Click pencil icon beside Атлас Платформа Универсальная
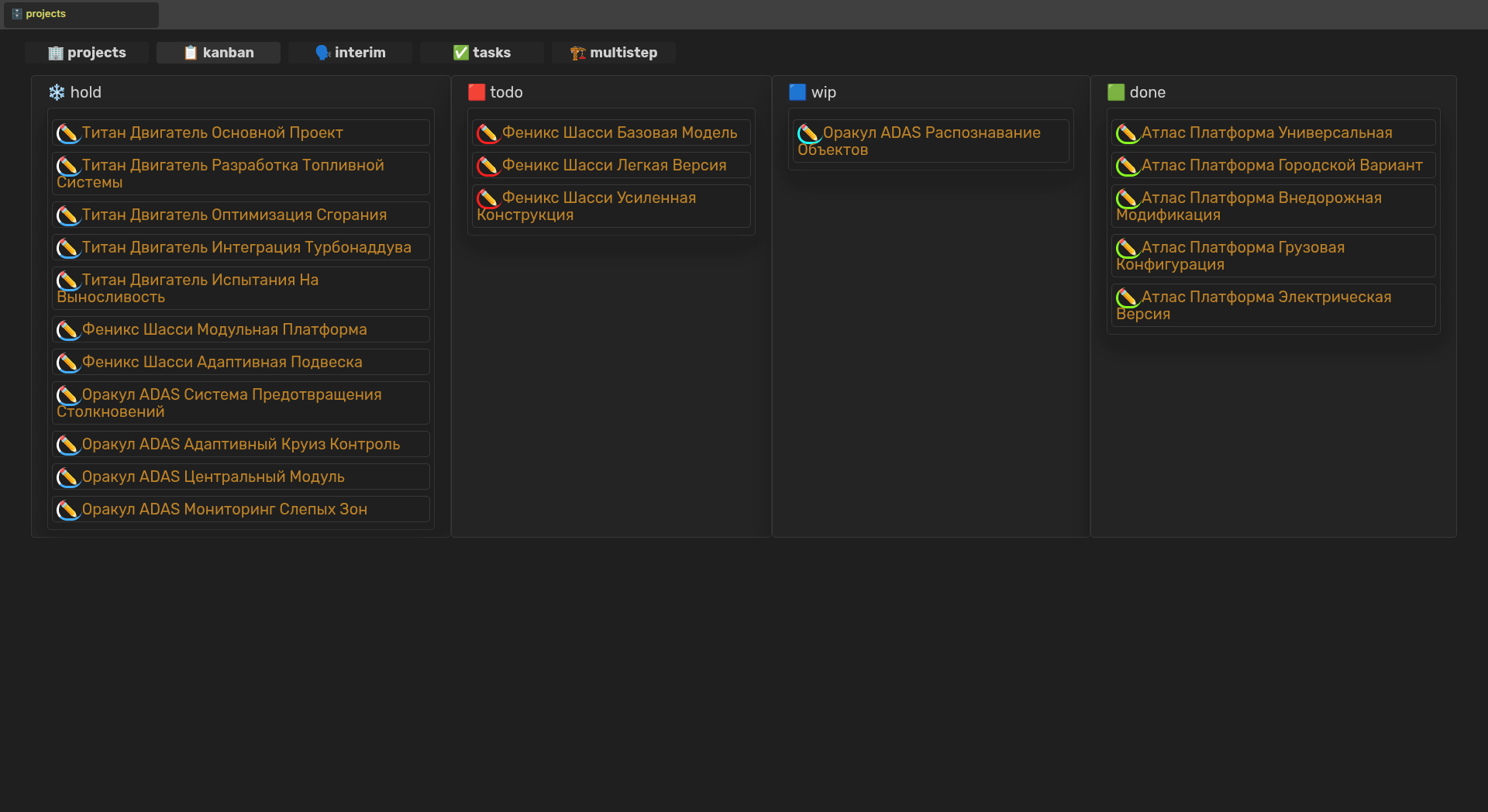This screenshot has height=812, width=1488. click(x=1128, y=133)
